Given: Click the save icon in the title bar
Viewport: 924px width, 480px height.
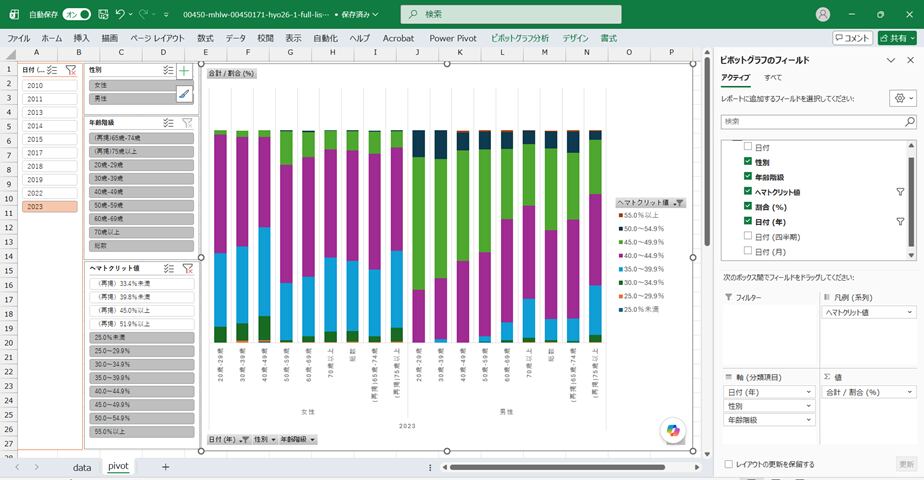Looking at the screenshot, I should point(103,14).
